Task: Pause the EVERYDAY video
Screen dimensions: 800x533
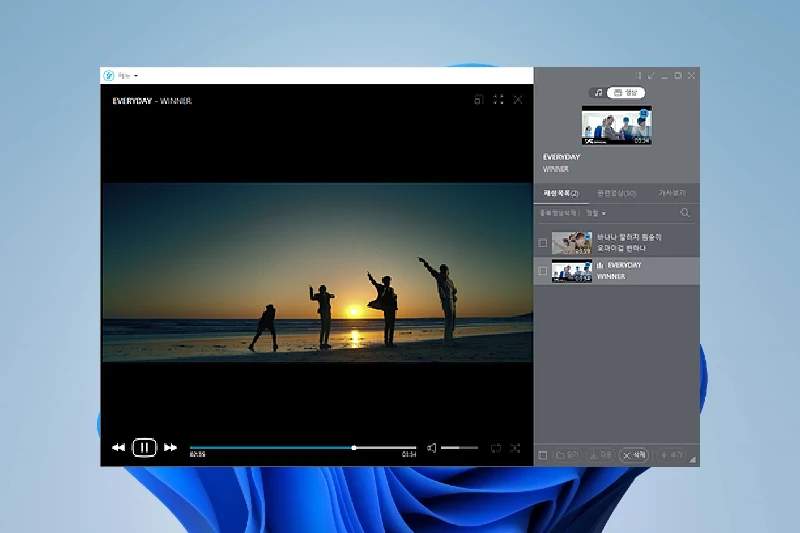Action: [x=144, y=447]
